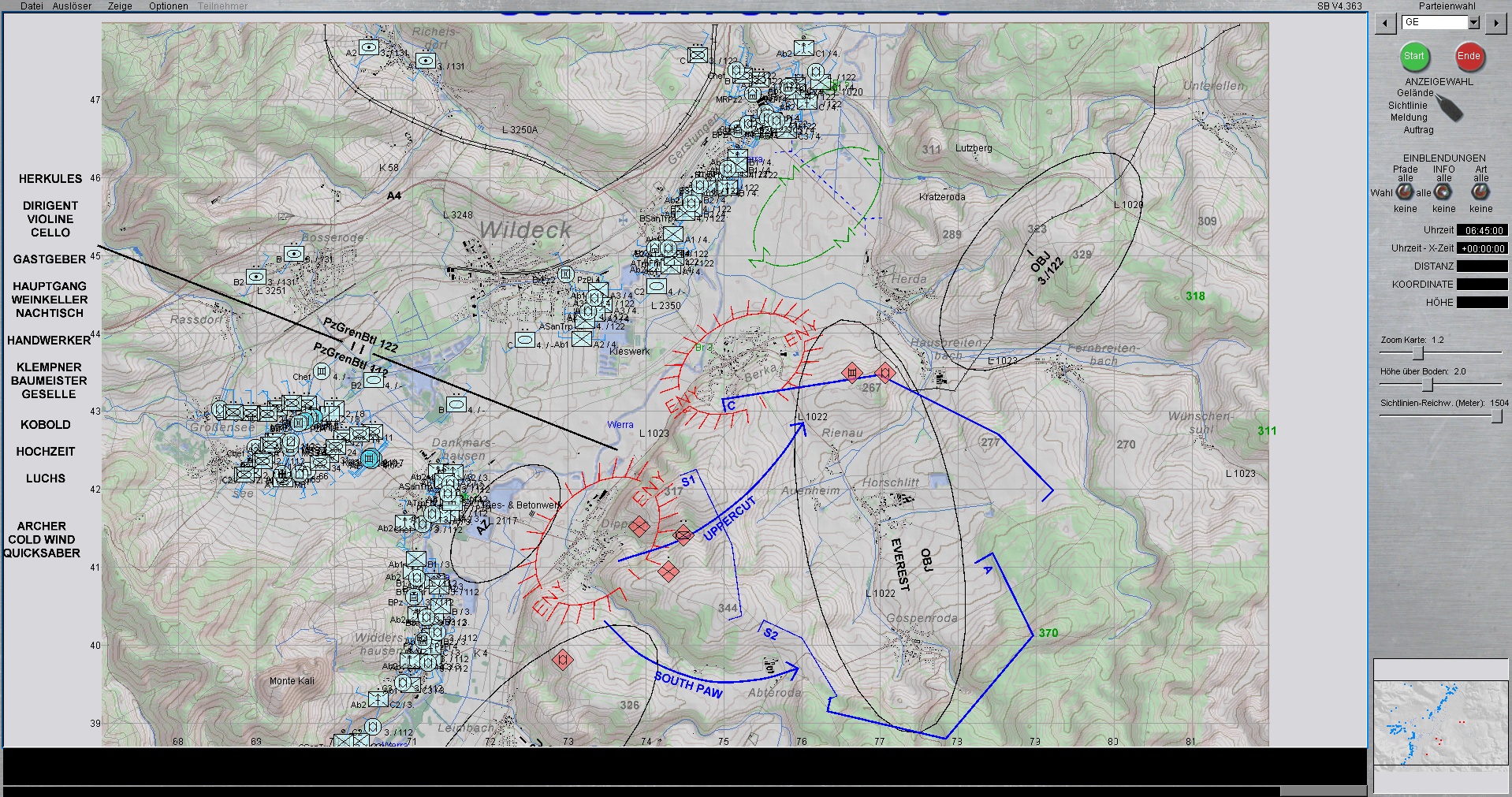The image size is (1512, 797).
Task: Click the next party right arrow
Action: (x=1495, y=23)
